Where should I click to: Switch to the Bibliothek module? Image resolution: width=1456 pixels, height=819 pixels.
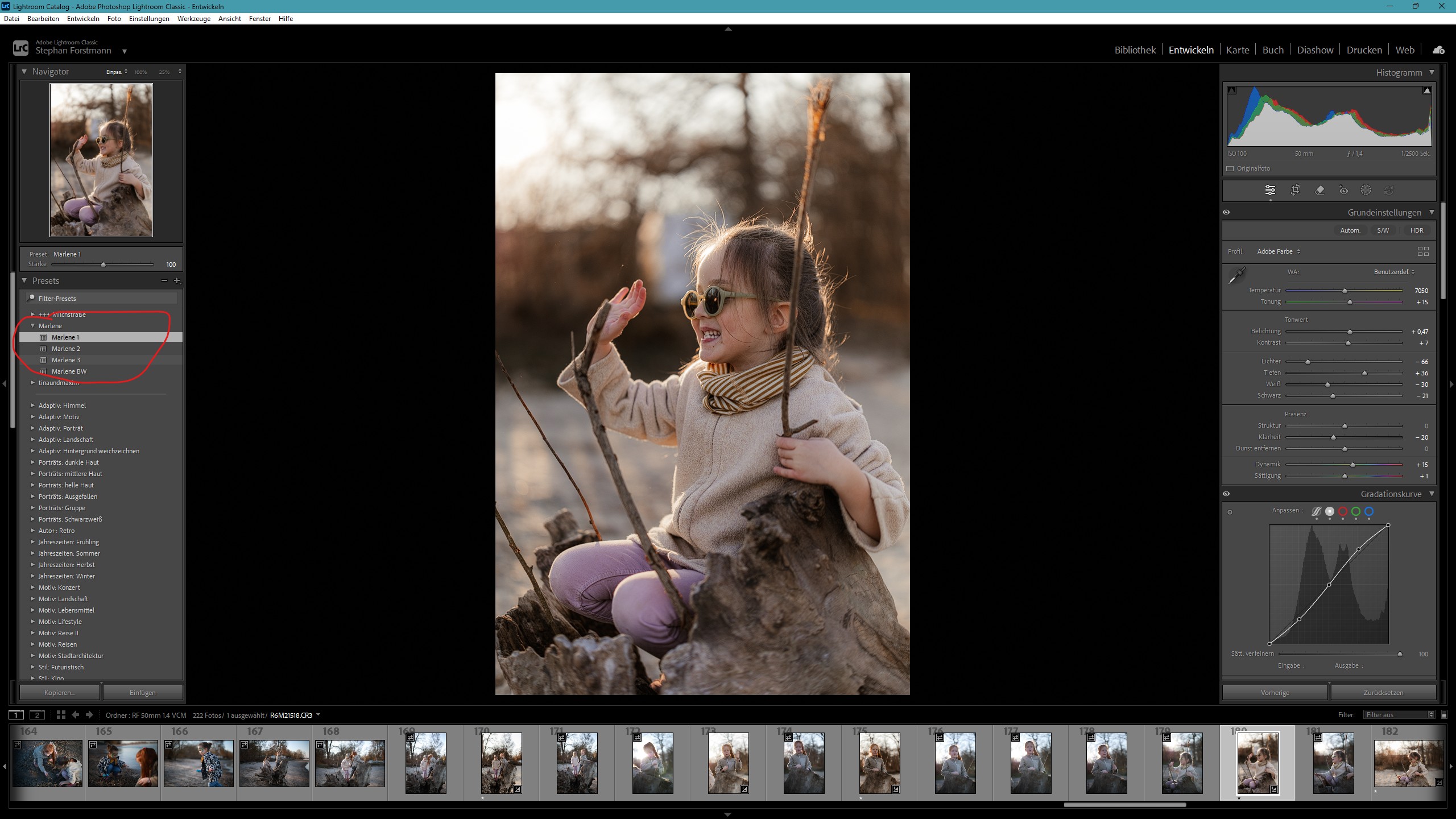click(x=1135, y=50)
